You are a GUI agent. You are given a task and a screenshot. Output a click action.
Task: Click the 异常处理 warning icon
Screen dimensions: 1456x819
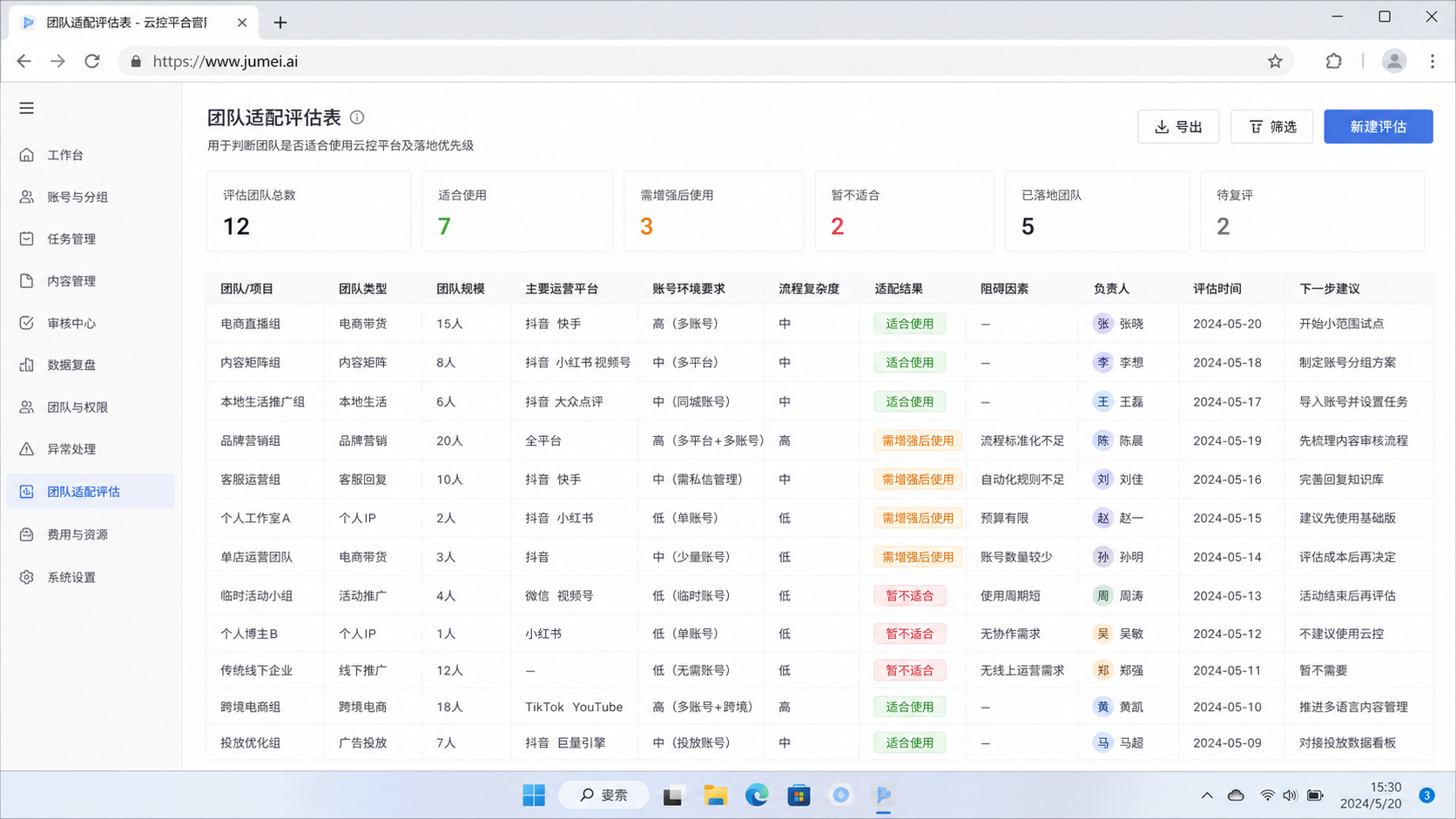tap(27, 449)
